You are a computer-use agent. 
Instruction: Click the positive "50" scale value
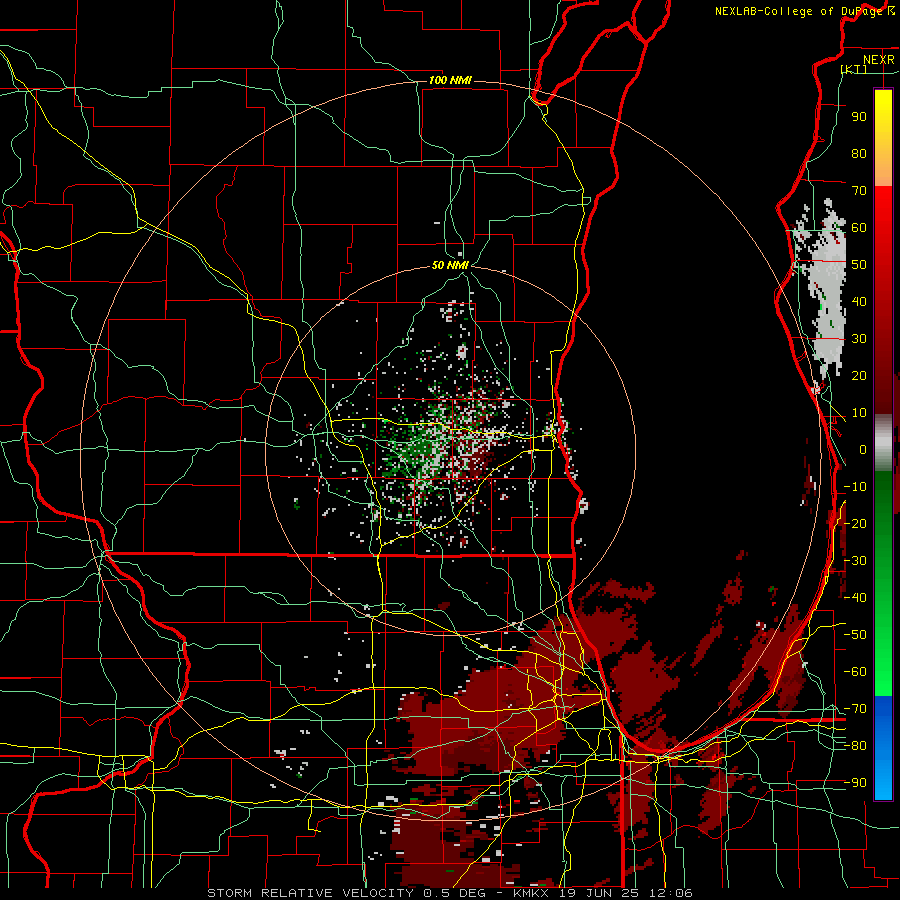point(859,265)
